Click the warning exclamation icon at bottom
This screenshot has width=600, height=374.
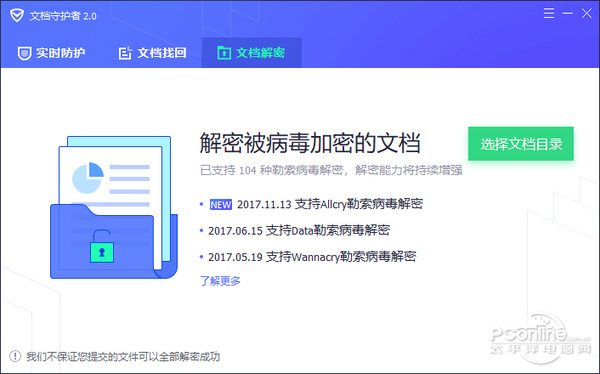coord(15,356)
